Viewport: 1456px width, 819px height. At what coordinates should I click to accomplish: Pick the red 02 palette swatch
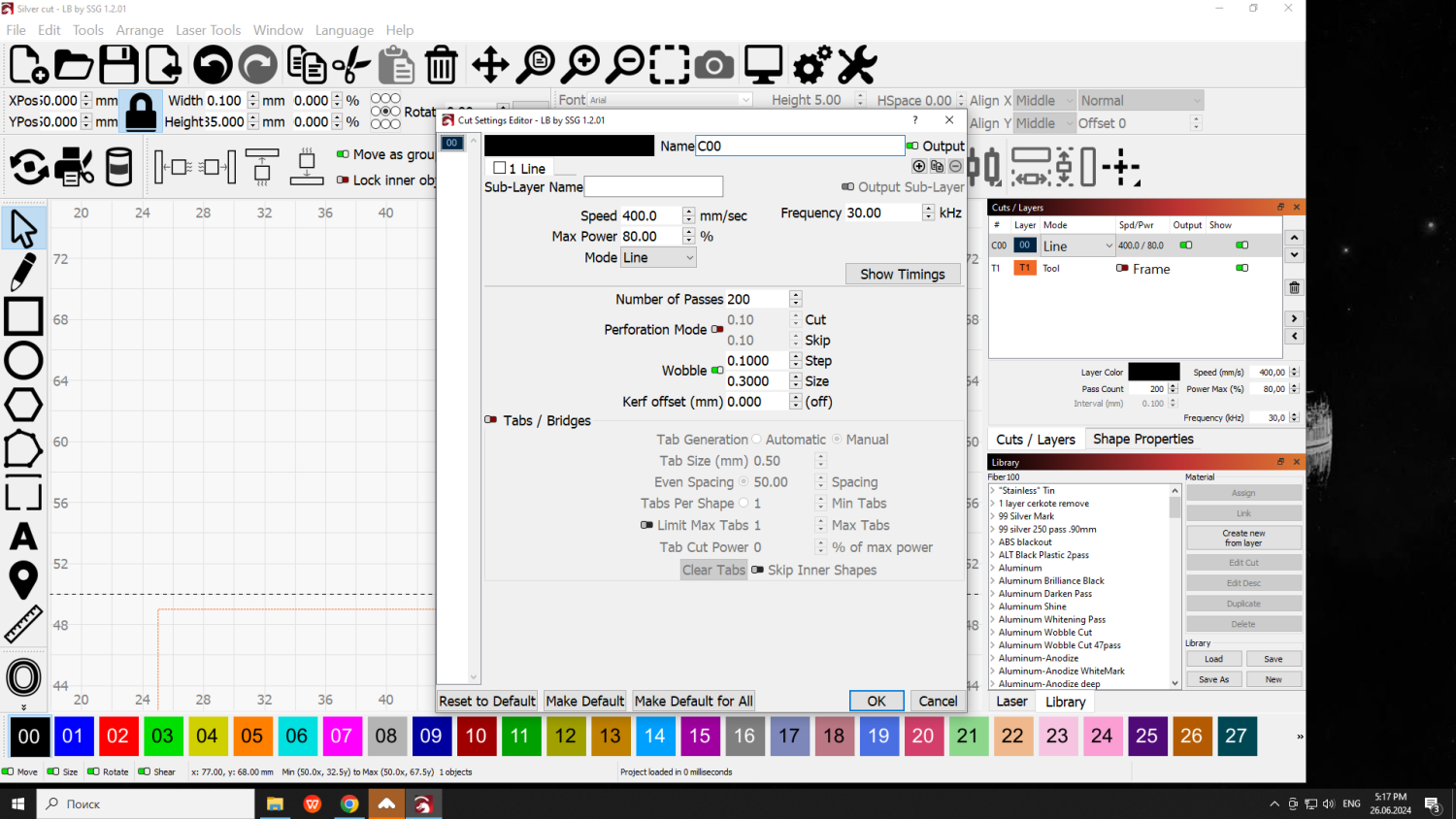[117, 736]
